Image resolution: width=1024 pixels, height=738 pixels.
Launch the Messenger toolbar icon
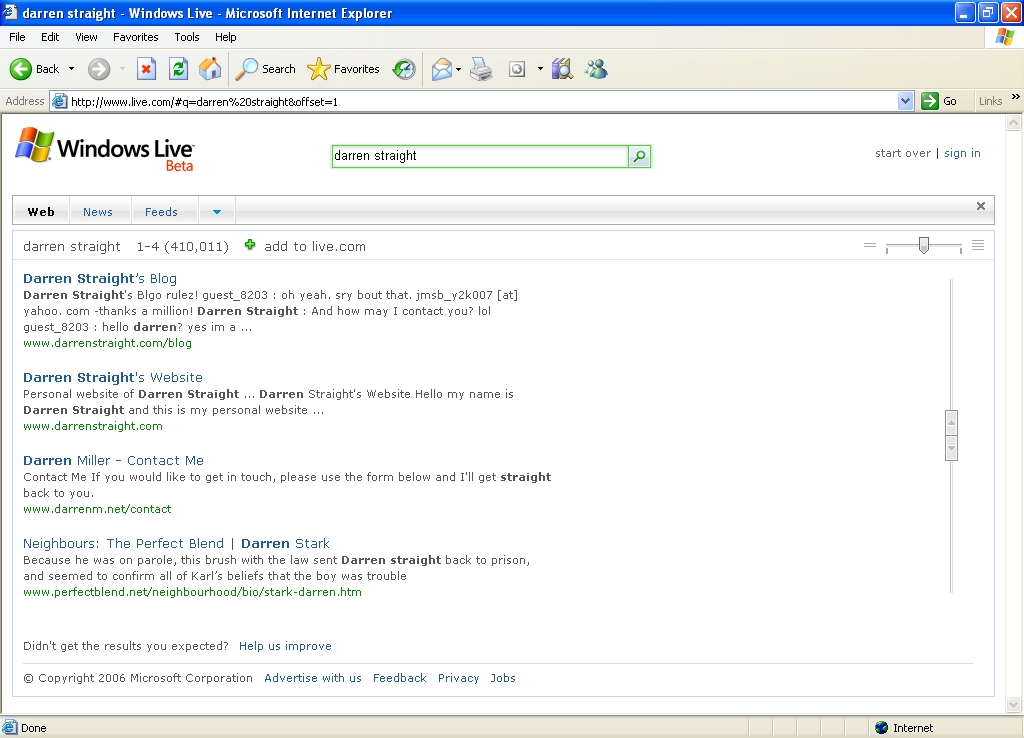point(596,69)
